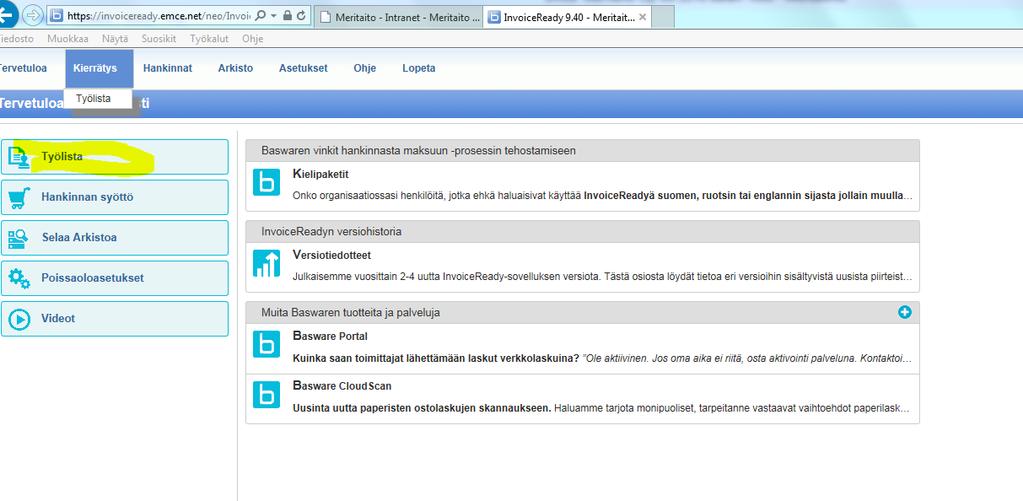The width and height of the screenshot is (1023, 501).
Task: Click the Basware Portal logo icon
Action: (266, 344)
